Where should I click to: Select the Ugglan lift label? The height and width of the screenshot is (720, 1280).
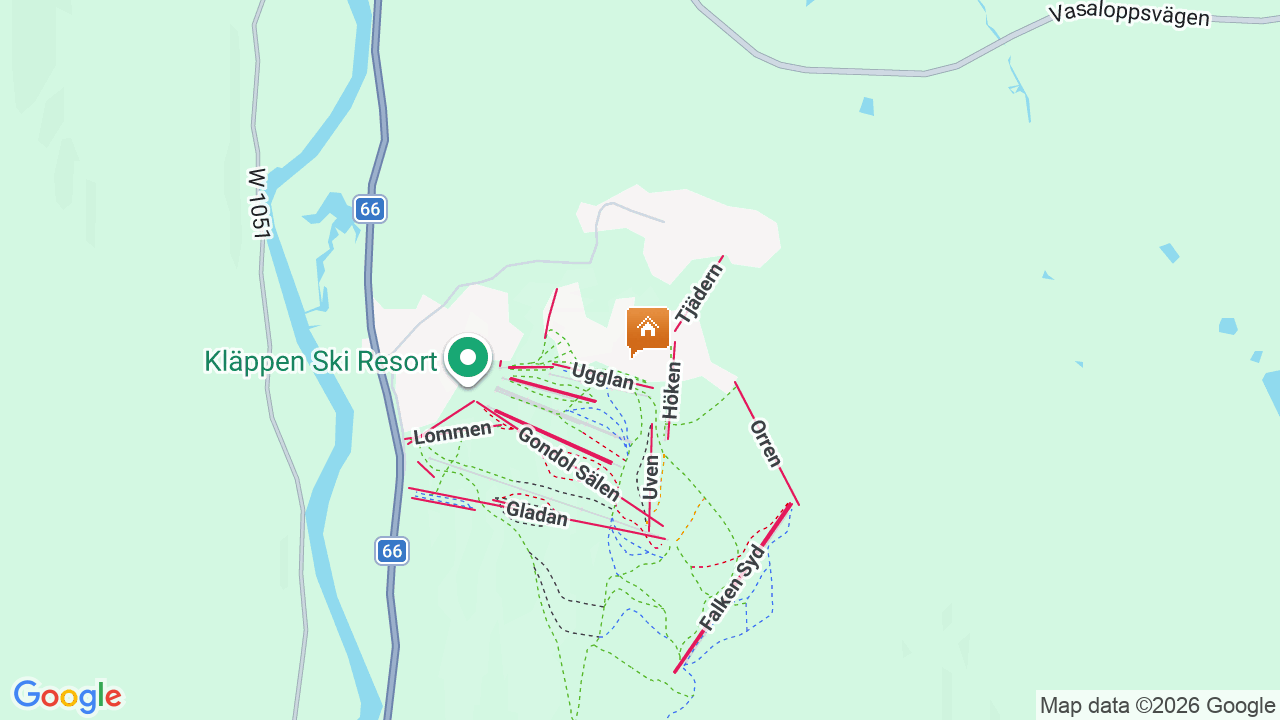point(603,376)
